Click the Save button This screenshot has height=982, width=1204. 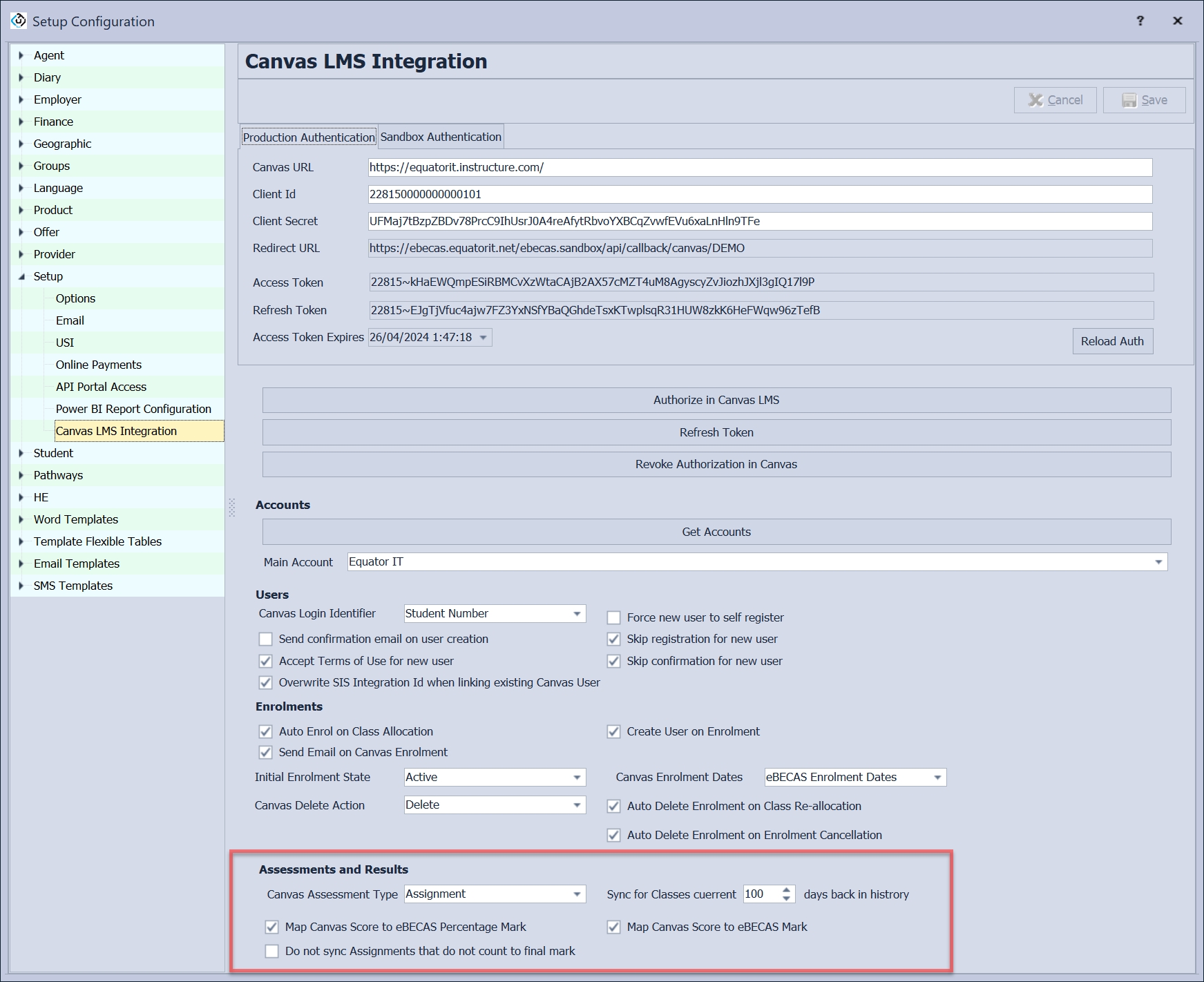tap(1144, 100)
